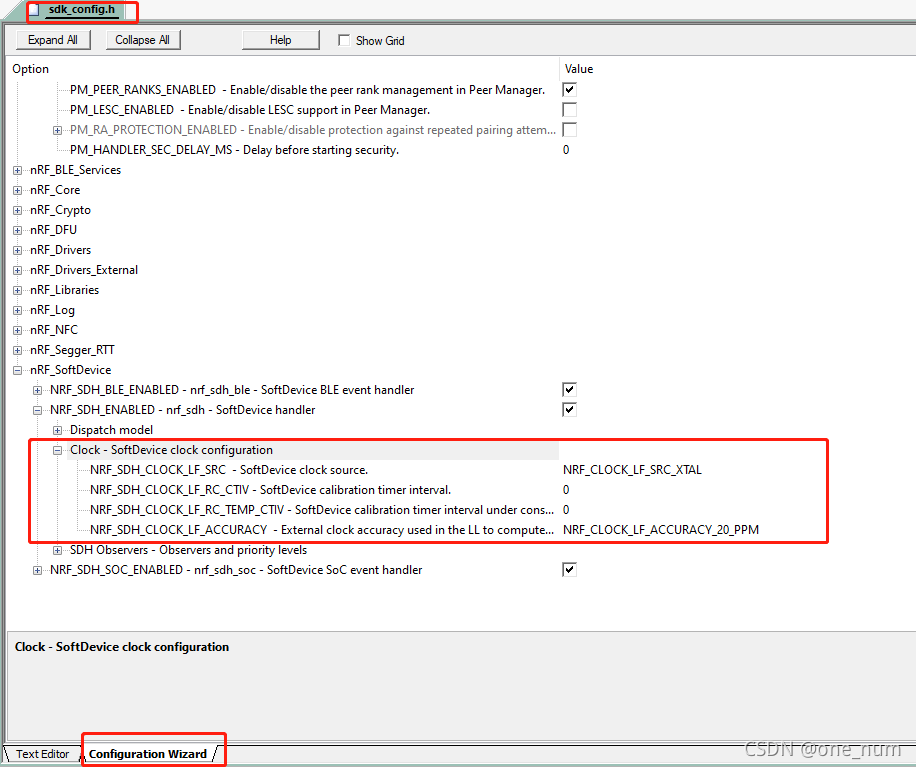Collapse the NRF_SDH_ENABLED node
Viewport: 916px width, 769px height.
pos(37,410)
